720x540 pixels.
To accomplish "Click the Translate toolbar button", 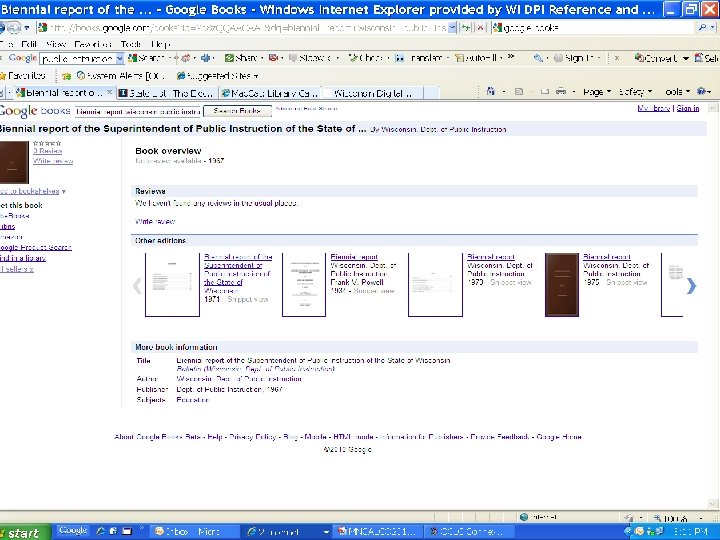I will (419, 58).
